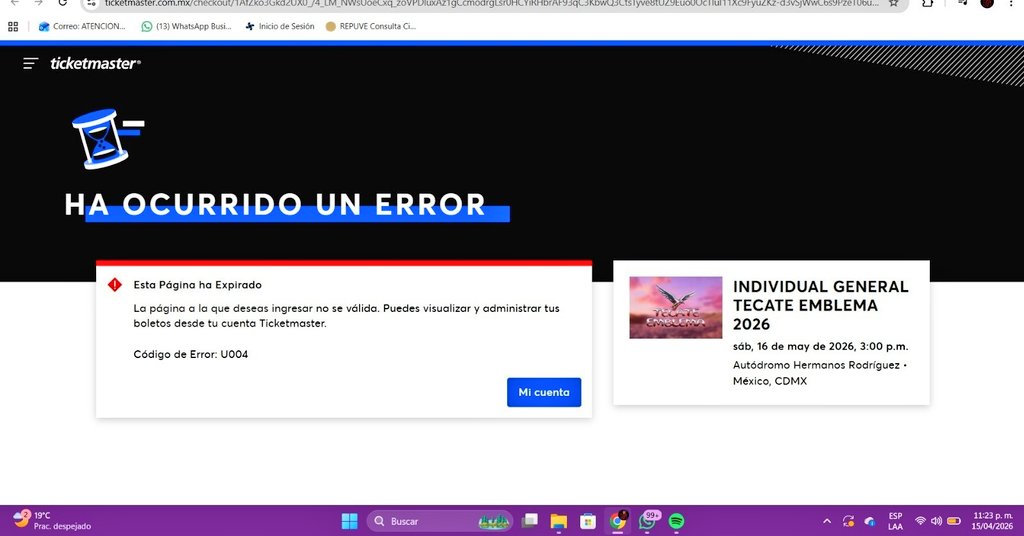1024x536 pixels.
Task: Show hidden system tray icons
Action: pyautogui.click(x=827, y=521)
